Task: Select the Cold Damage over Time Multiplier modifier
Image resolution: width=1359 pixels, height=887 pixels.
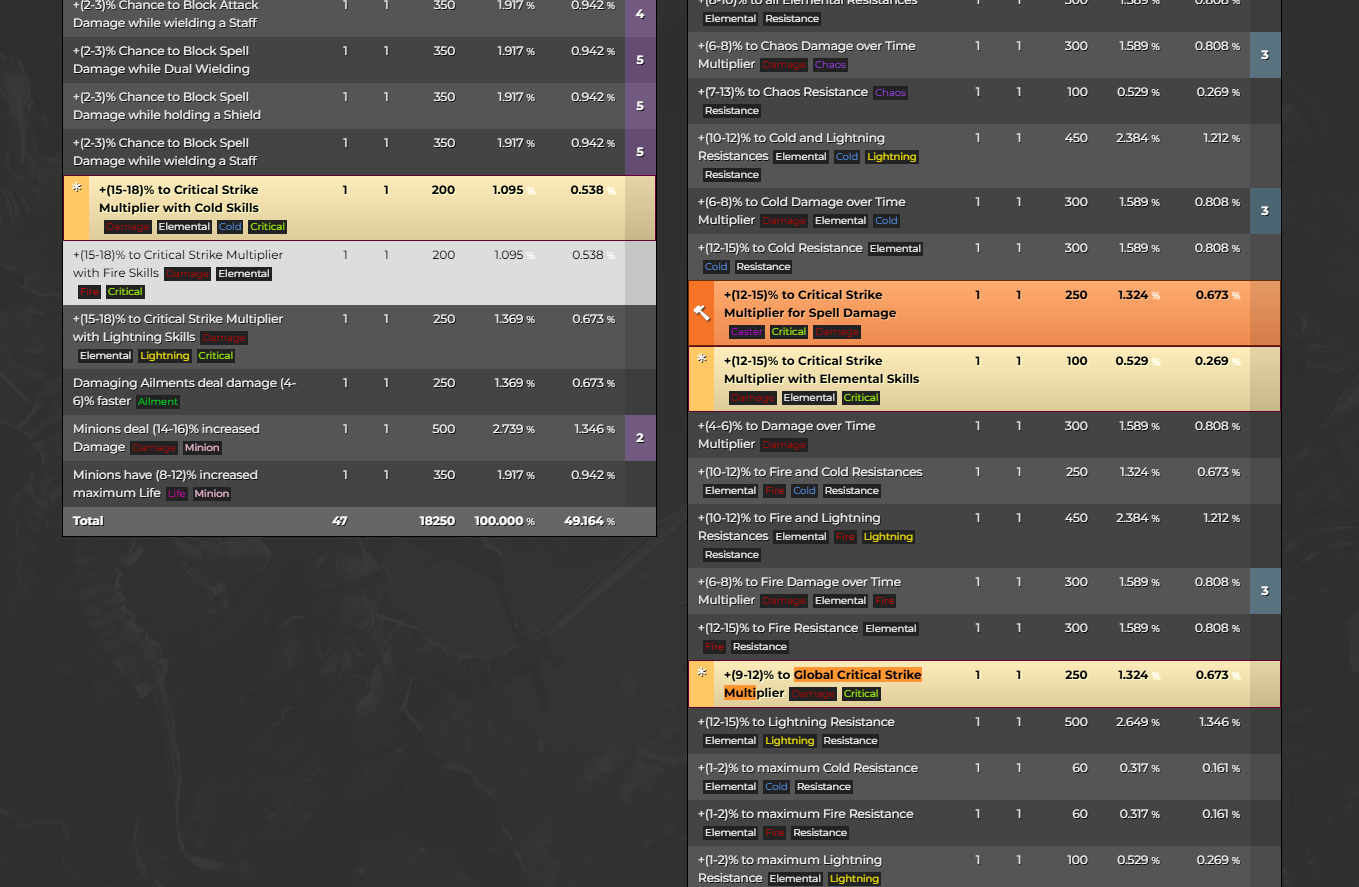Action: click(984, 211)
